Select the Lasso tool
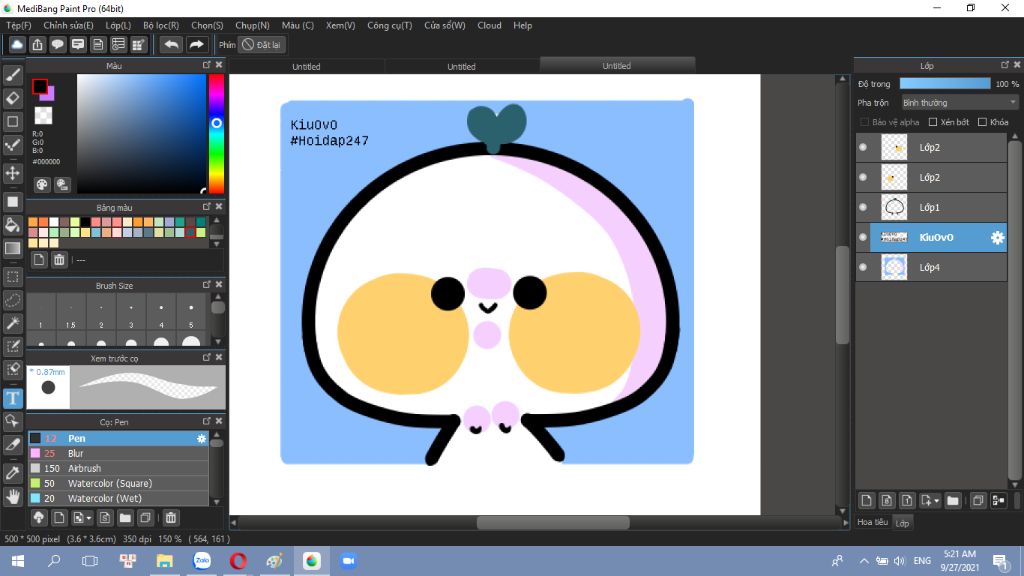Screen dimensions: 1024x576 pyautogui.click(x=12, y=300)
